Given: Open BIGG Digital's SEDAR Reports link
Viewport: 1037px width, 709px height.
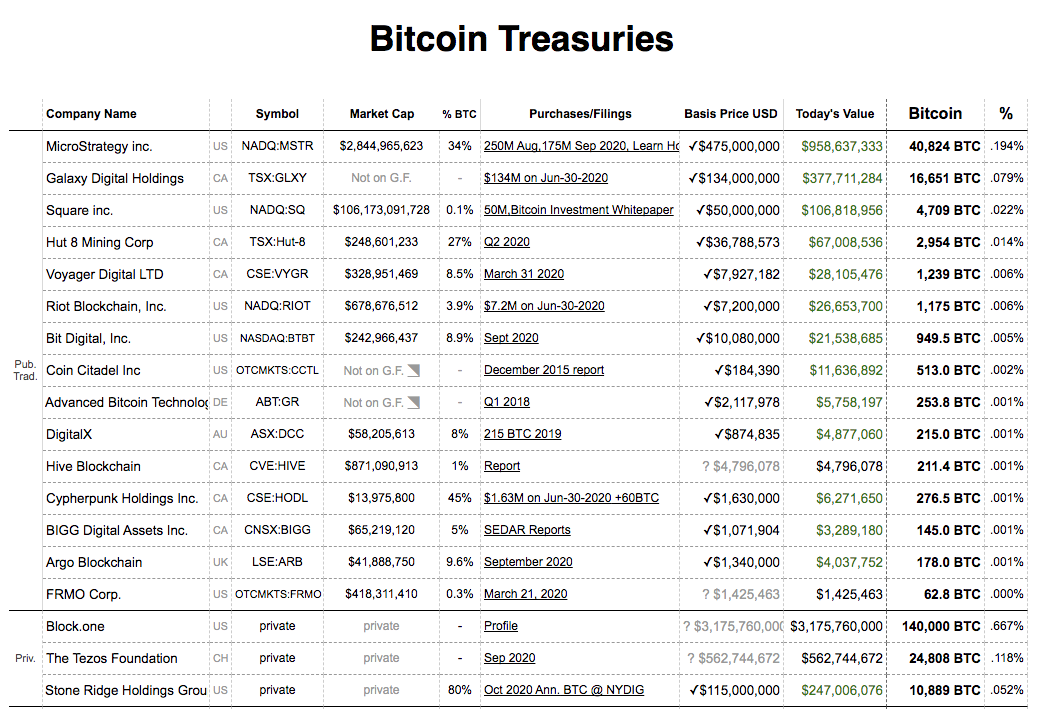Looking at the screenshot, I should tap(527, 530).
